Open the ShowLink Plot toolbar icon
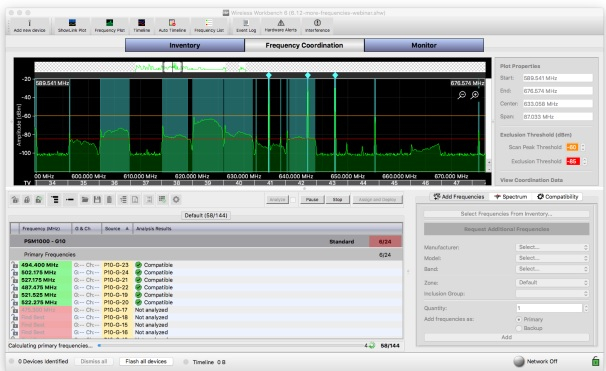Screen dimensions: 606x371 pyautogui.click(x=72, y=26)
